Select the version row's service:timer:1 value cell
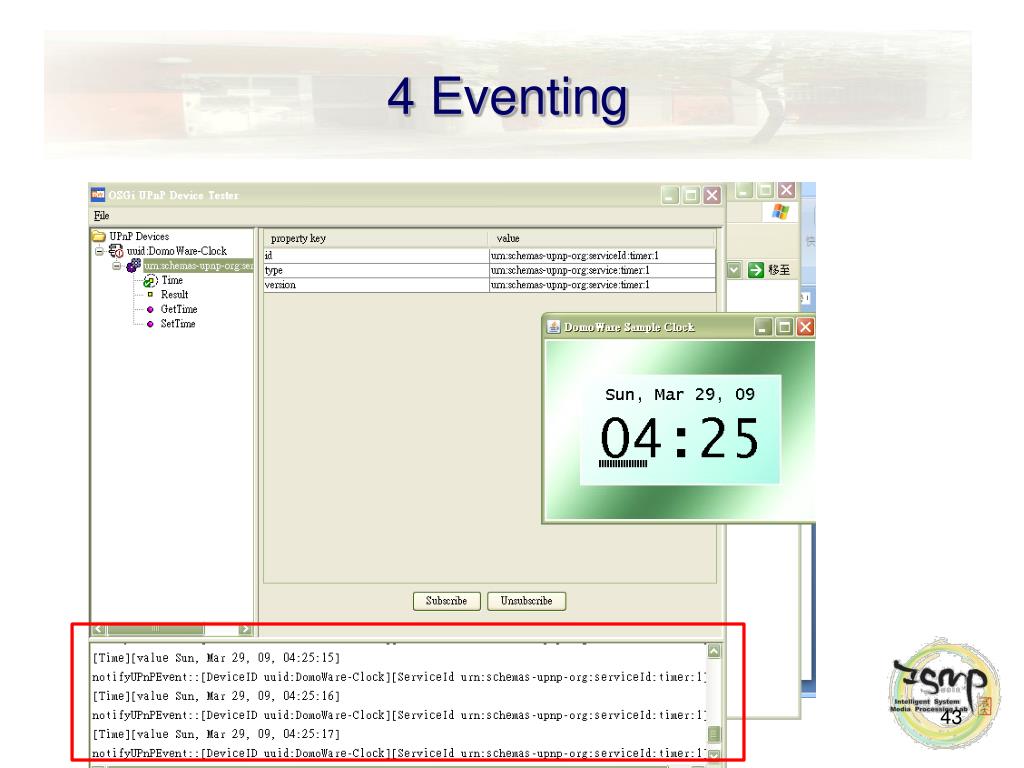 click(x=602, y=285)
